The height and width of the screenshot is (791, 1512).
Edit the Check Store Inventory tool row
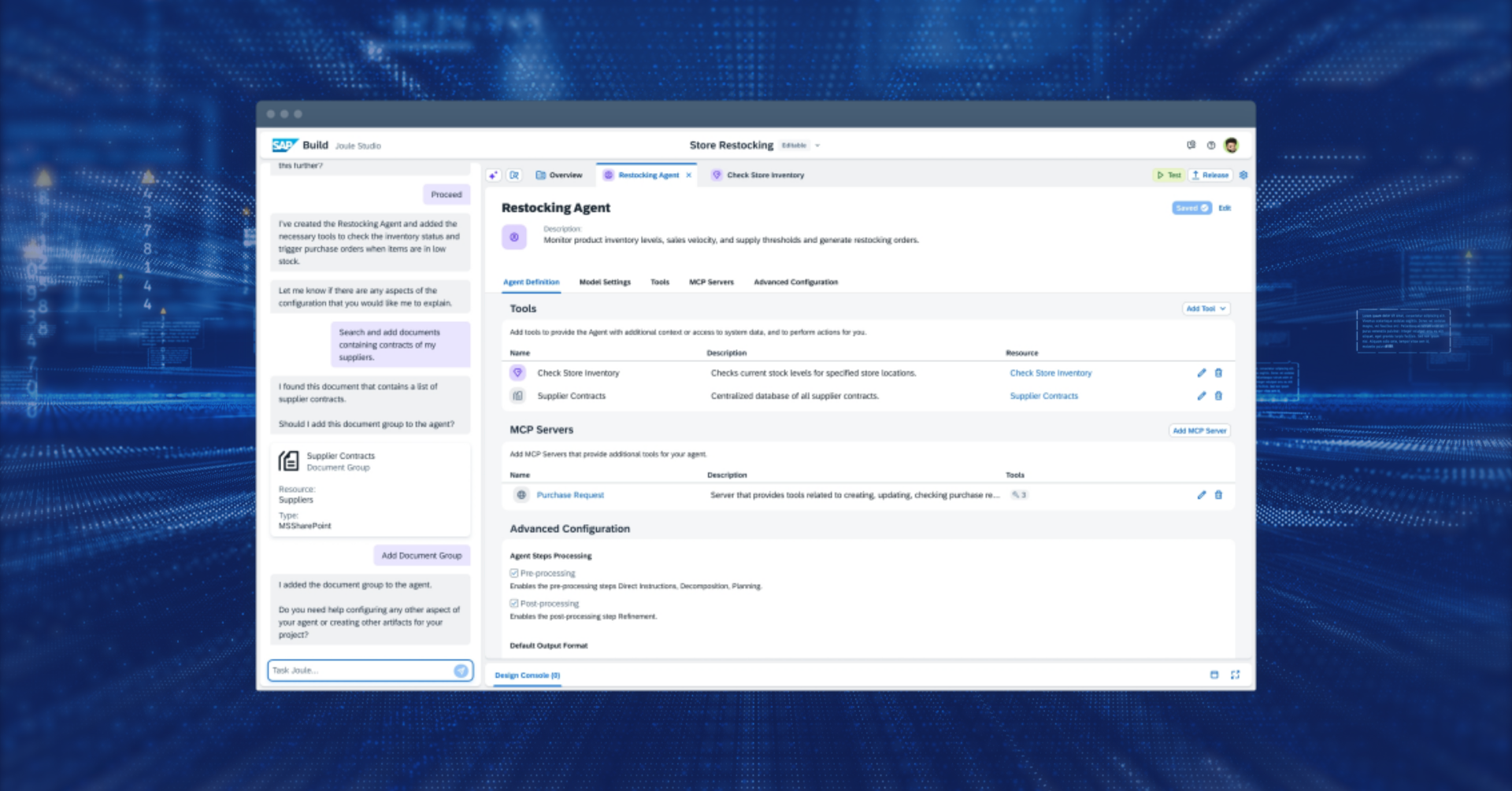point(1202,373)
